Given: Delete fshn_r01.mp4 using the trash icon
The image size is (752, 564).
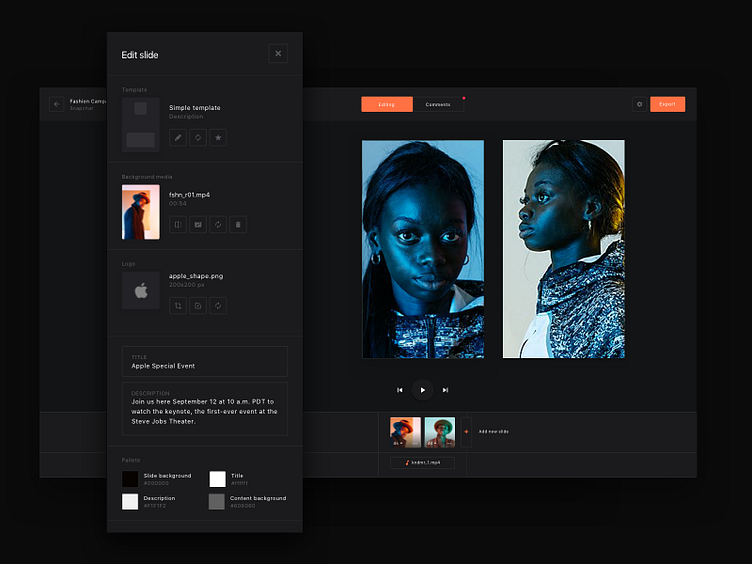Looking at the screenshot, I should (238, 224).
